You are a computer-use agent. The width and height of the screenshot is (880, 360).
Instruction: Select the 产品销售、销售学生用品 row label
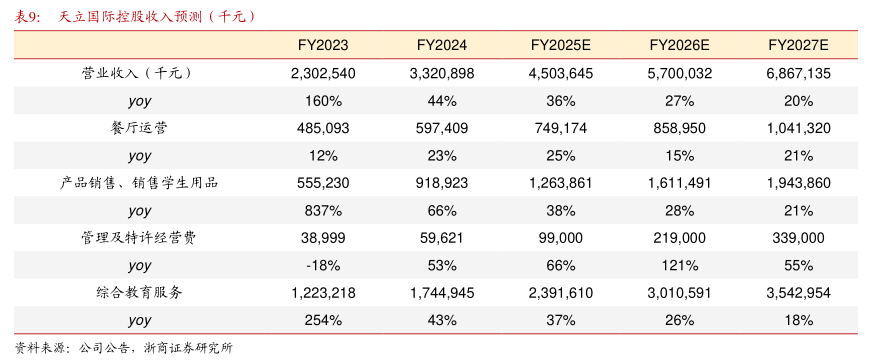point(139,183)
